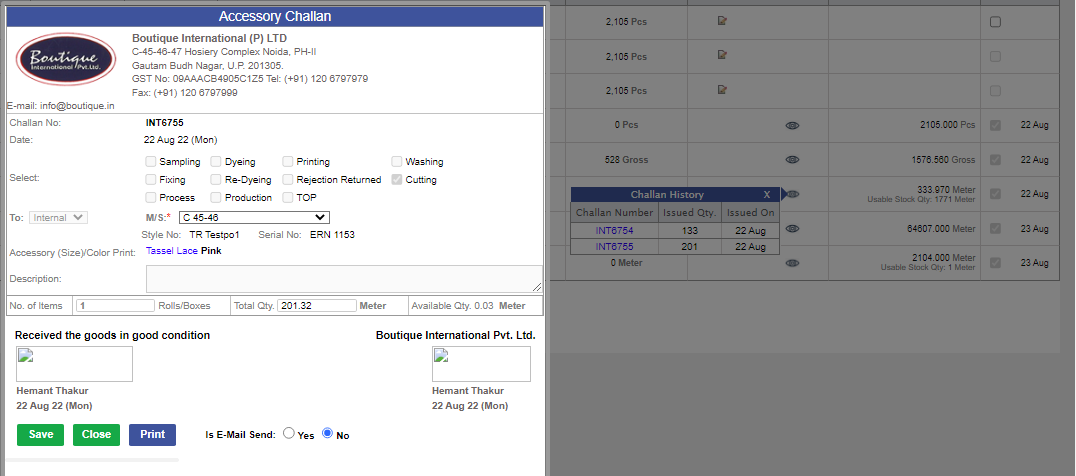Click eye icon beside 0 Meter row
The width and height of the screenshot is (1076, 476).
click(792, 263)
